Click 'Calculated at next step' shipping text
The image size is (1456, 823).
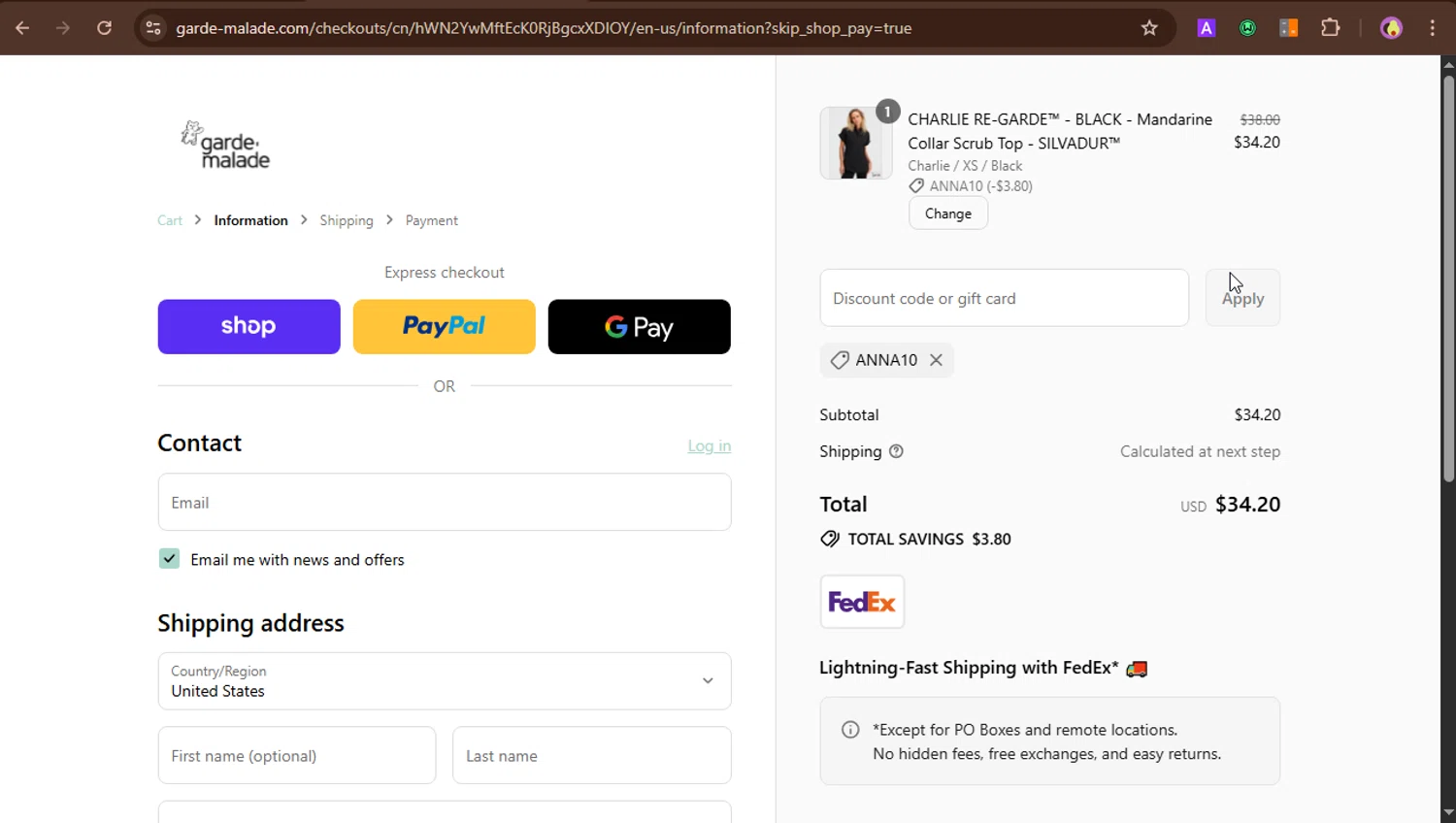click(x=1200, y=451)
